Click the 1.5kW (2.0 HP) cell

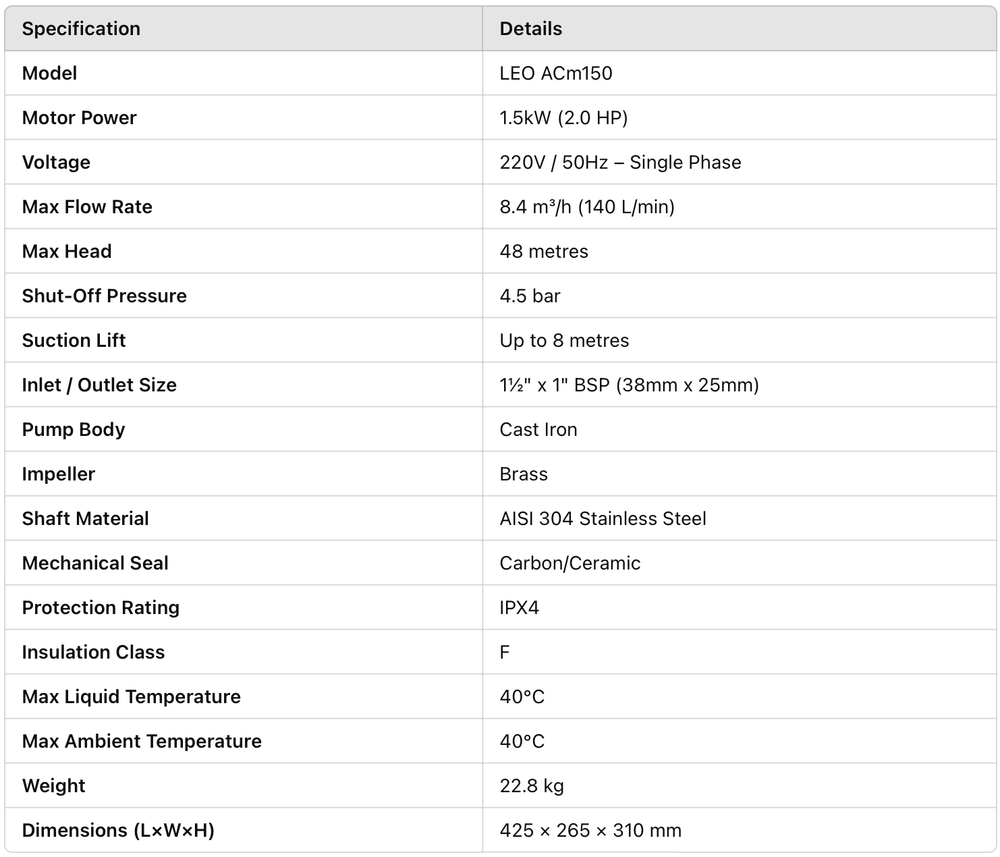coord(563,118)
